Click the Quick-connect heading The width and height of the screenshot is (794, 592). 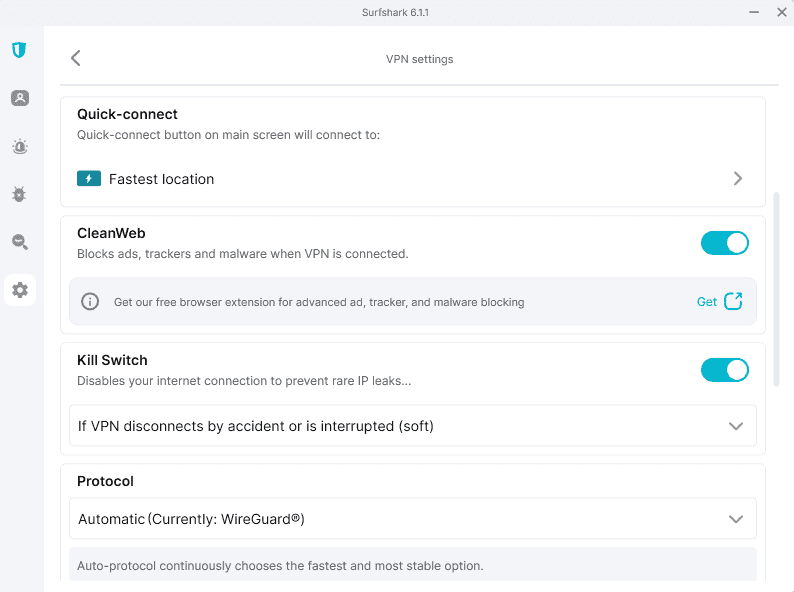tap(127, 114)
